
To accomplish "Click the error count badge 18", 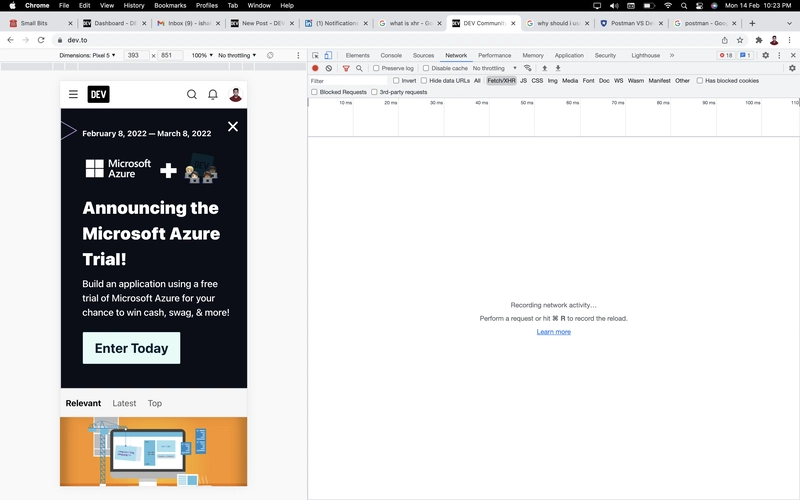I will [x=726, y=55].
